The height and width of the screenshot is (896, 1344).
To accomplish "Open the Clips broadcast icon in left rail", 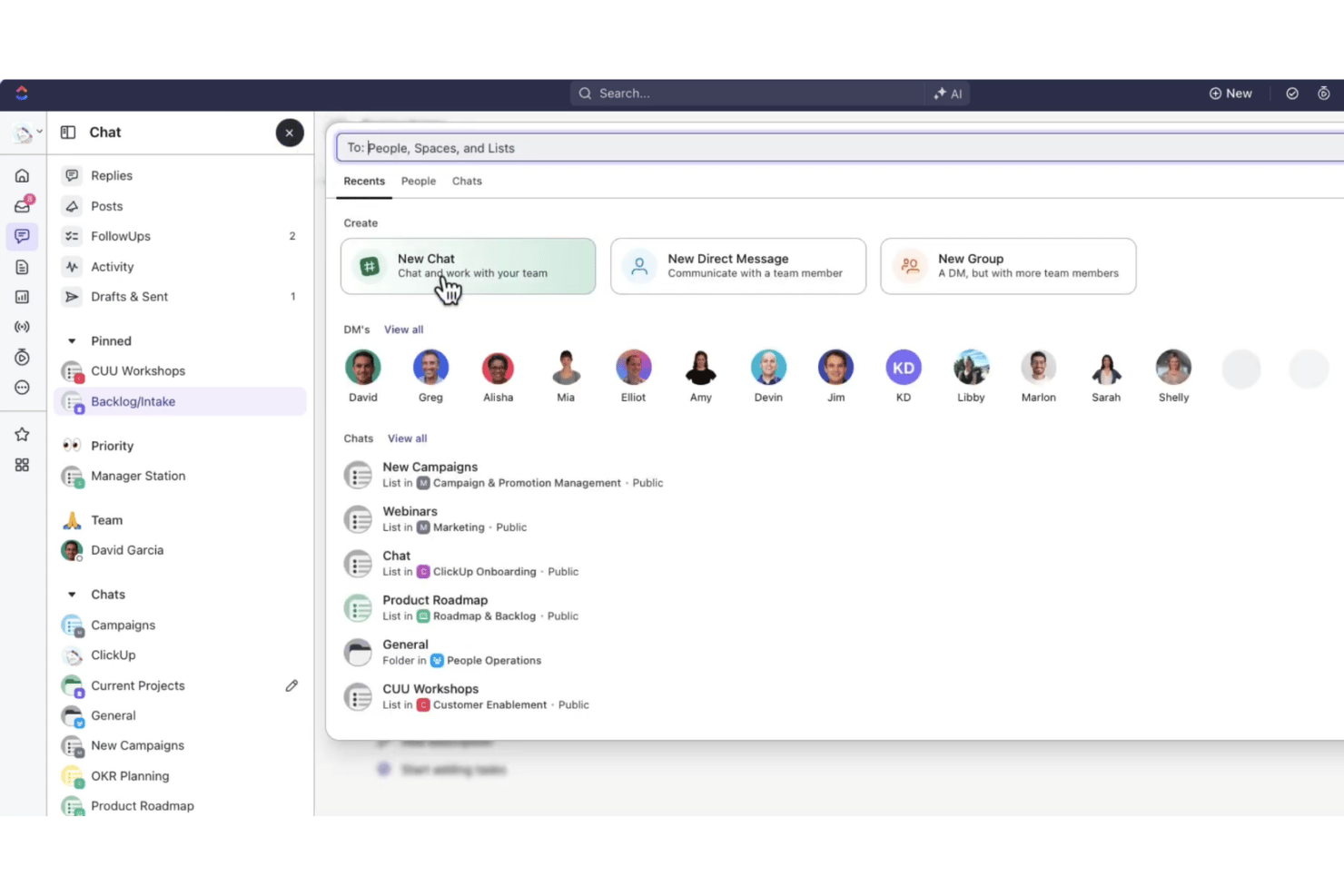I will pyautogui.click(x=22, y=327).
